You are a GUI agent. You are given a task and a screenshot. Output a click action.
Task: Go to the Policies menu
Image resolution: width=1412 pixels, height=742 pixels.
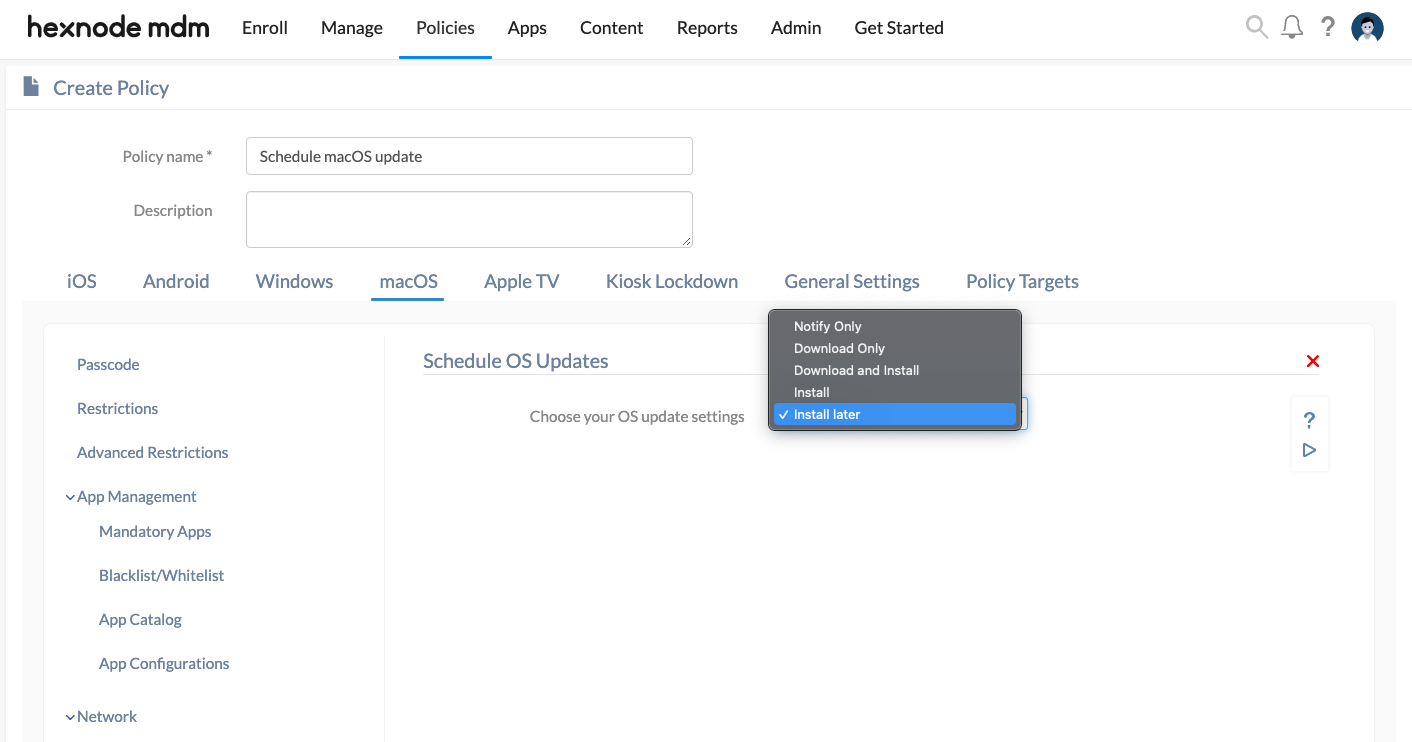tap(445, 28)
